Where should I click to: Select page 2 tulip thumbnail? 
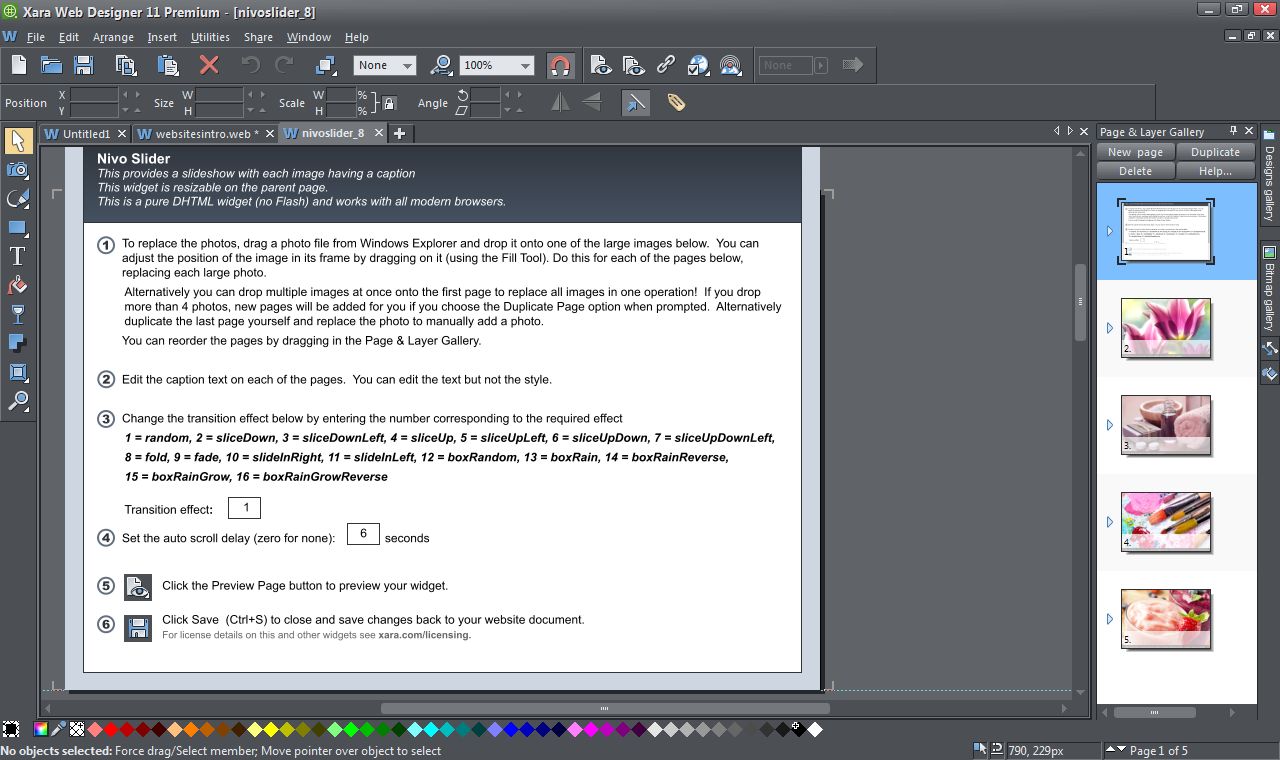[x=1166, y=328]
